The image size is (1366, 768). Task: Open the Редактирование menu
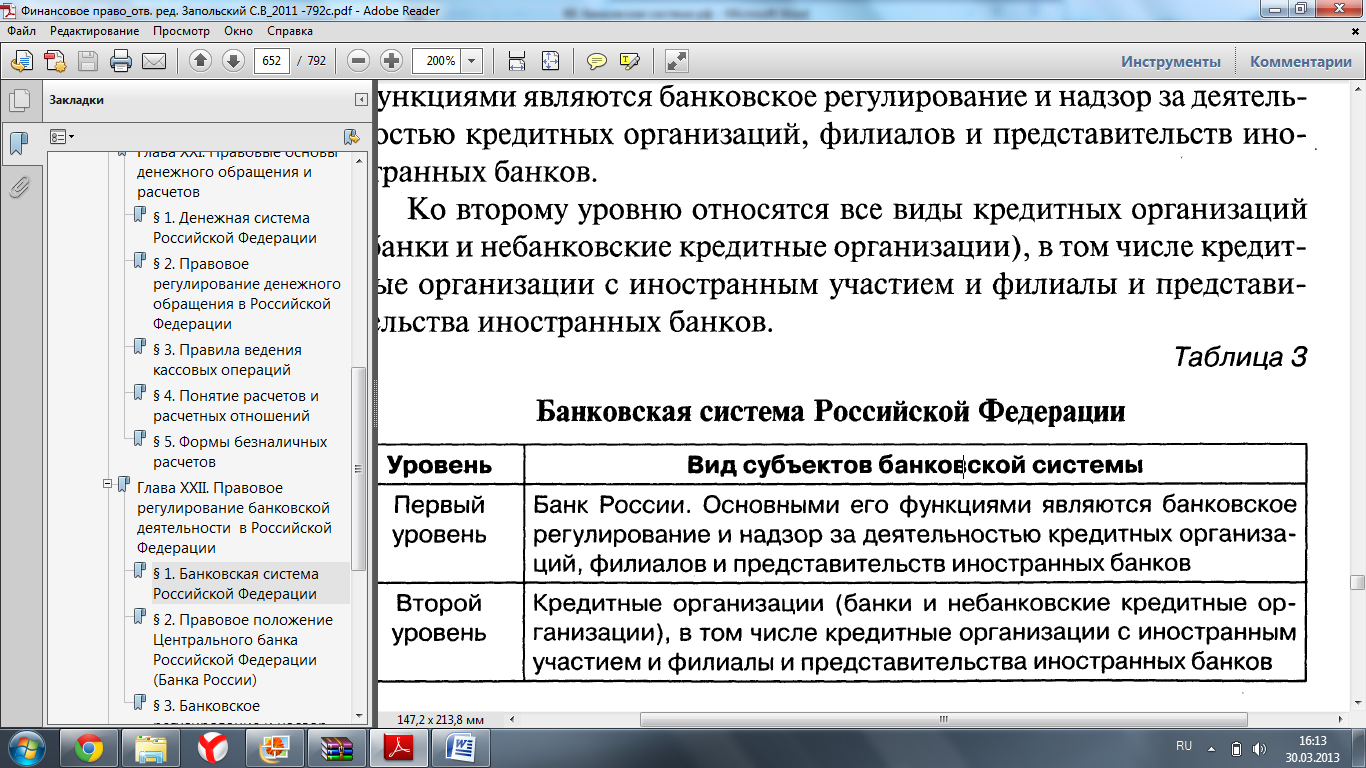[x=92, y=31]
